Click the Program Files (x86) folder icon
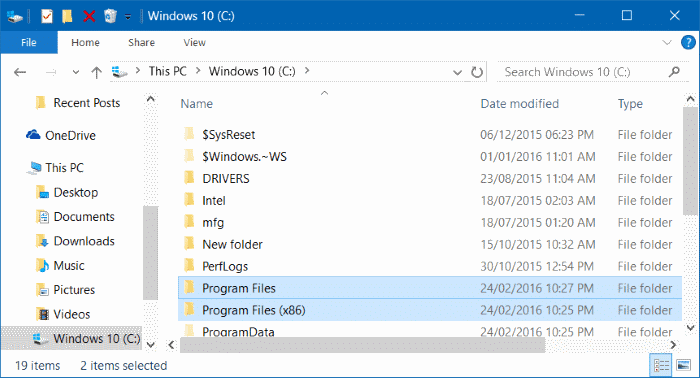700x378 pixels. click(189, 309)
